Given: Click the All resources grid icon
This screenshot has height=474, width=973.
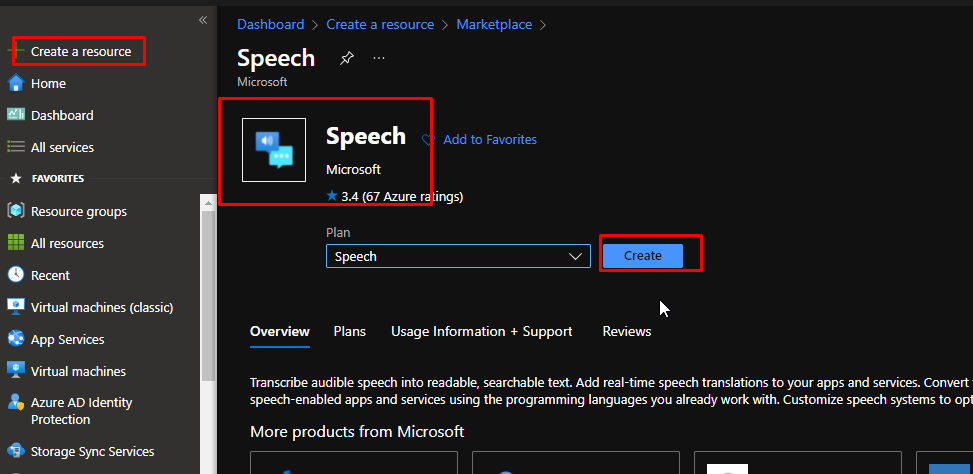Looking at the screenshot, I should 15,243.
